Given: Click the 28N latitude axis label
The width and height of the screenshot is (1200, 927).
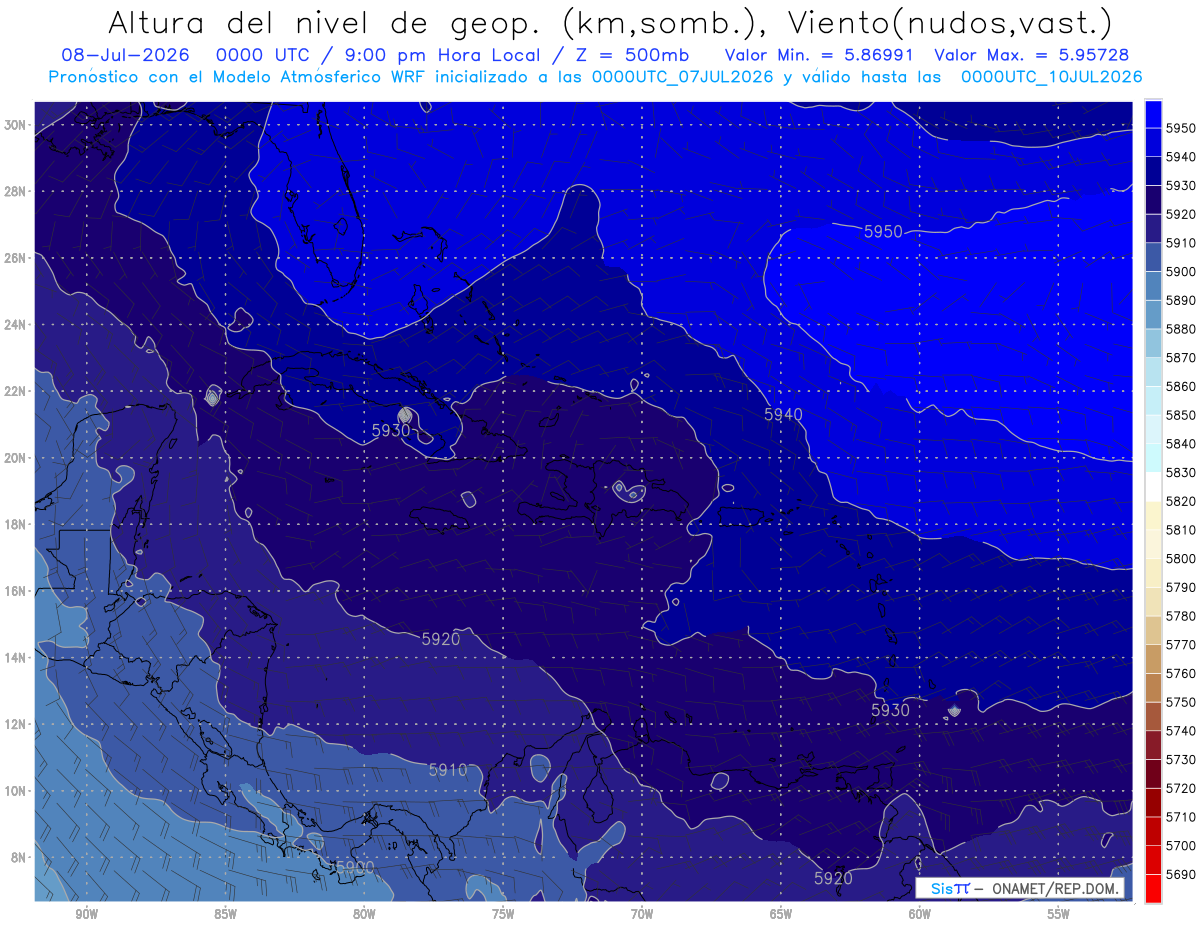Looking at the screenshot, I should coord(16,191).
